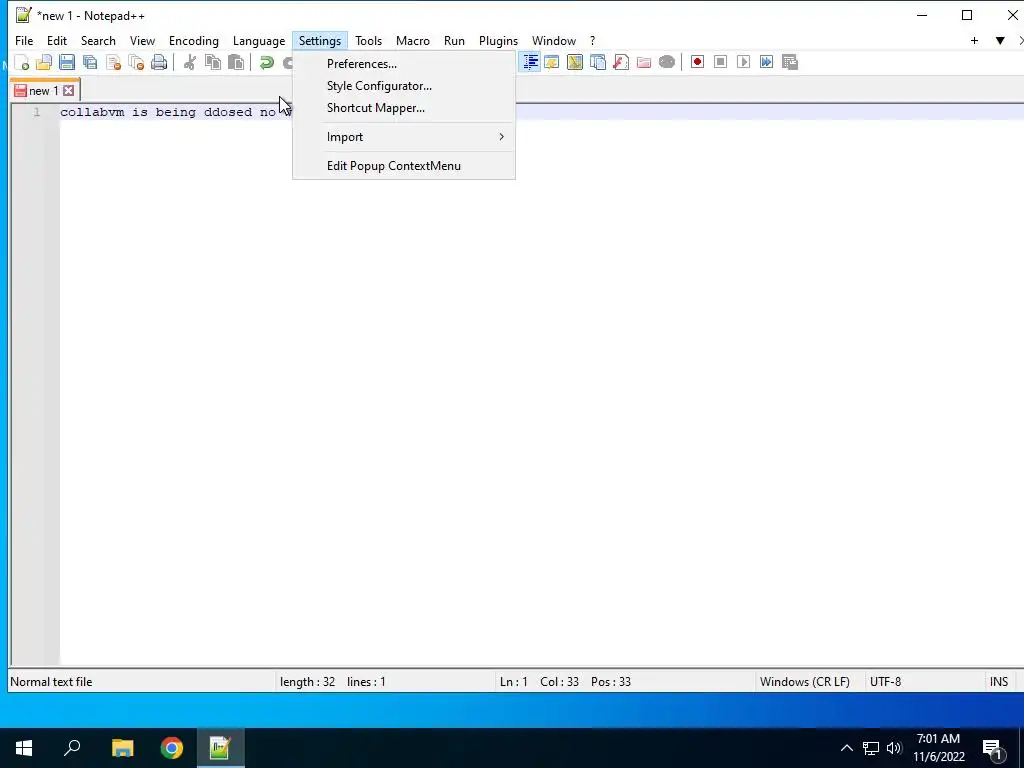Open the Plugins menu
This screenshot has width=1024, height=768.
tap(498, 40)
